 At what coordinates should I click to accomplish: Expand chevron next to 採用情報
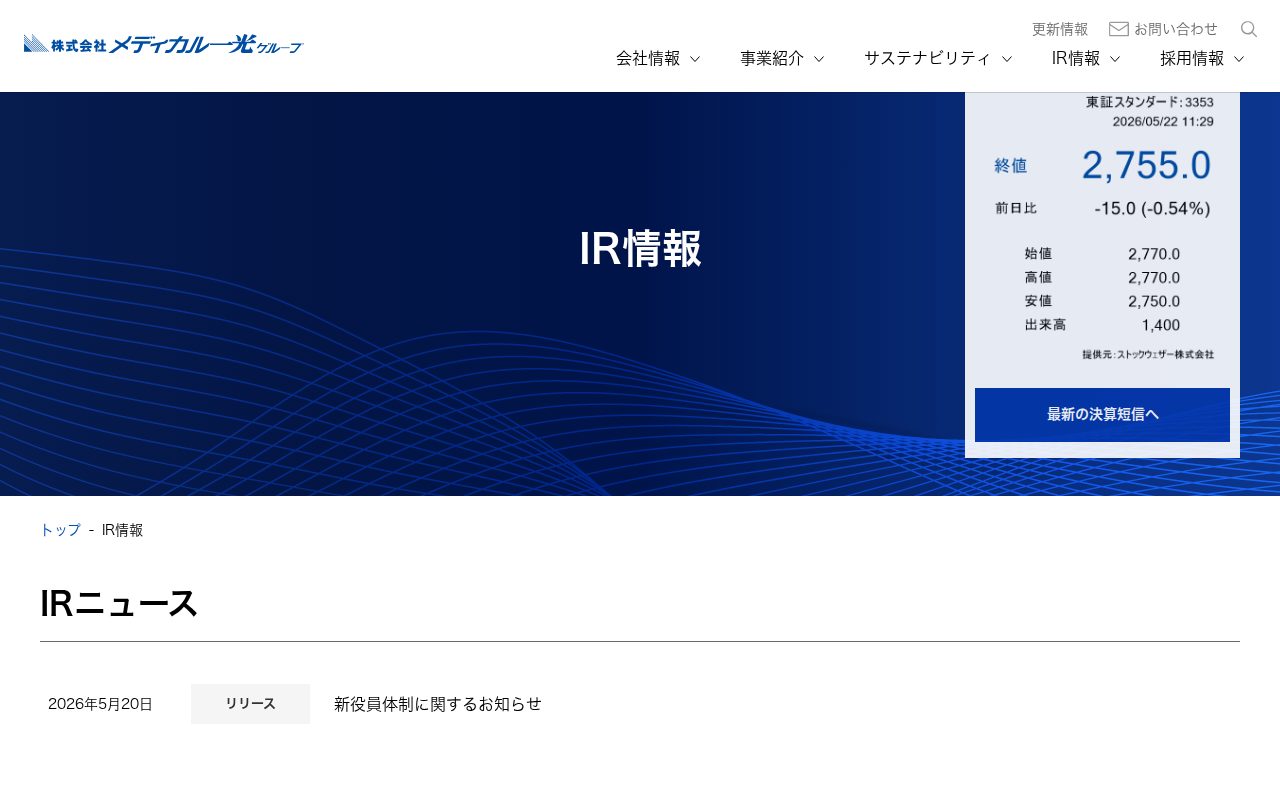[x=1239, y=59]
